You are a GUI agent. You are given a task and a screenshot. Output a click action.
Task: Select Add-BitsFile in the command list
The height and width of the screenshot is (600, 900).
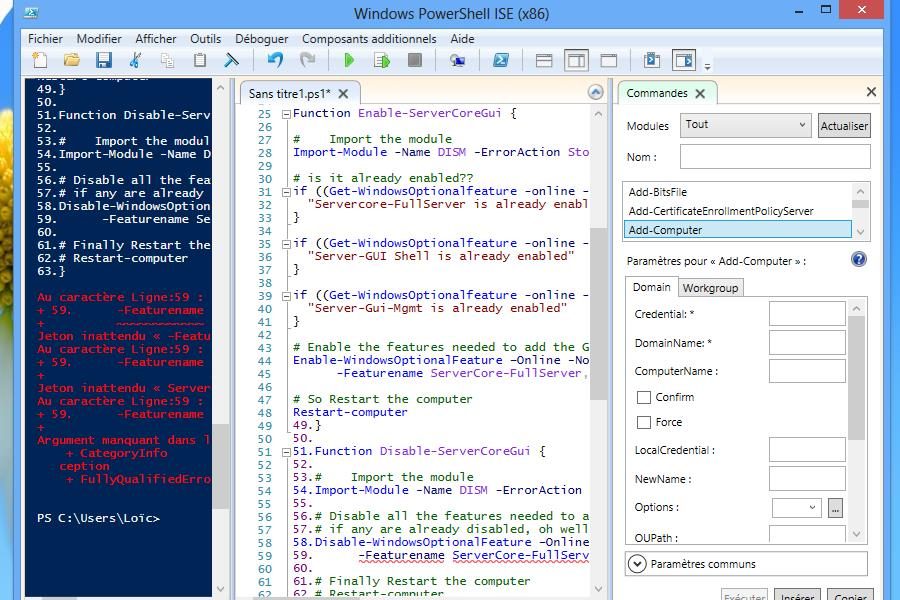pyautogui.click(x=657, y=192)
